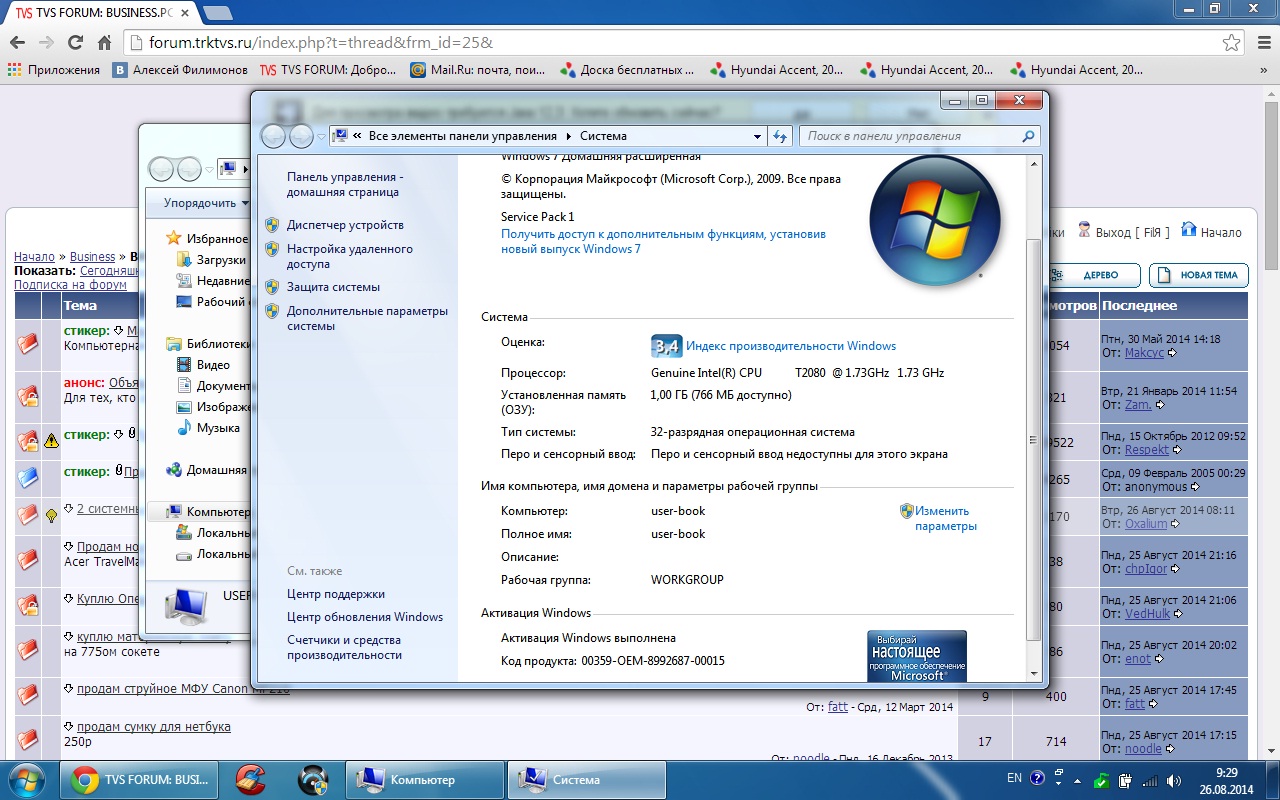
Task: Click the lightbulb icon by the '2 системни' thread
Action: tap(51, 515)
